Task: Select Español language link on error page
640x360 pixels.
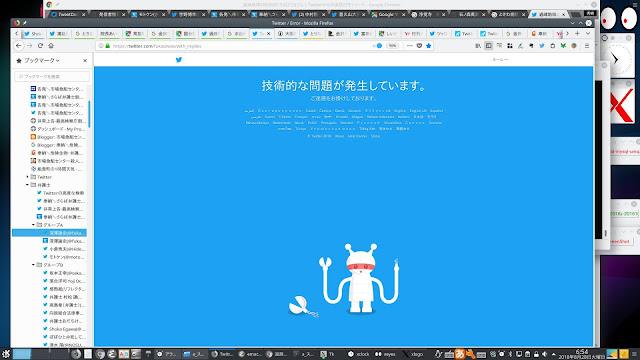Action: tap(436, 111)
